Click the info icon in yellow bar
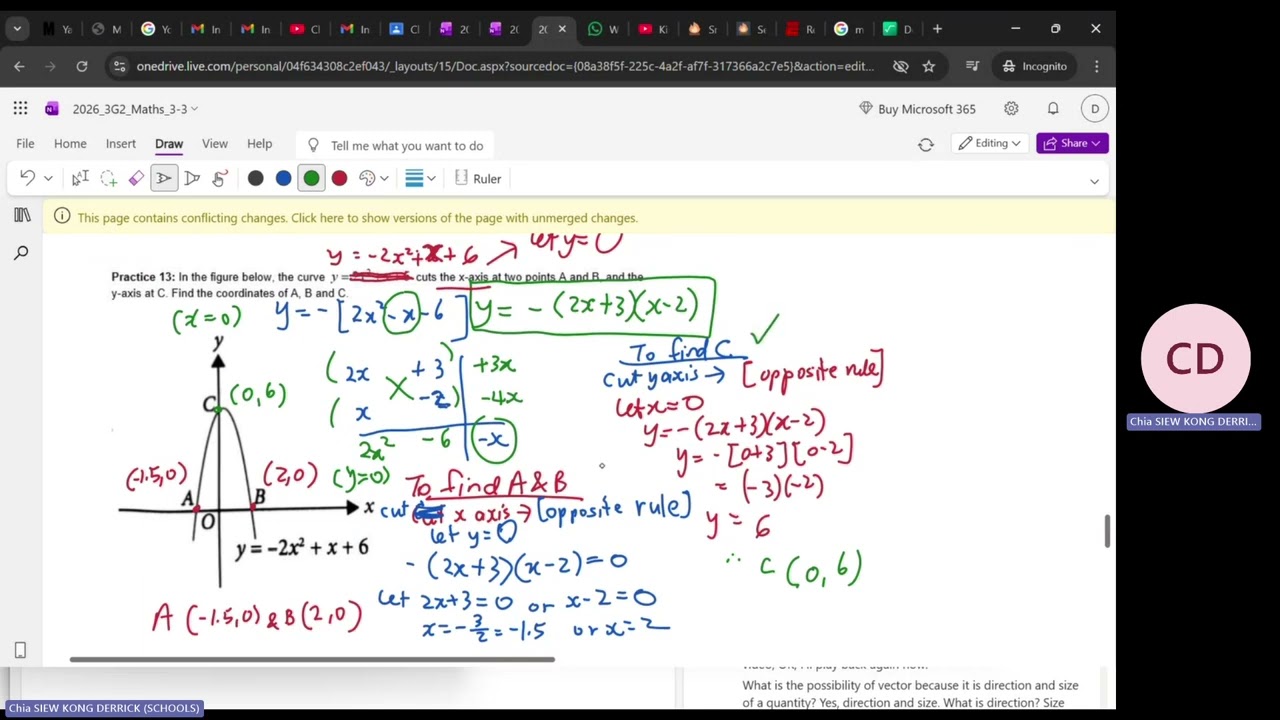Image resolution: width=1280 pixels, height=720 pixels. tap(62, 216)
